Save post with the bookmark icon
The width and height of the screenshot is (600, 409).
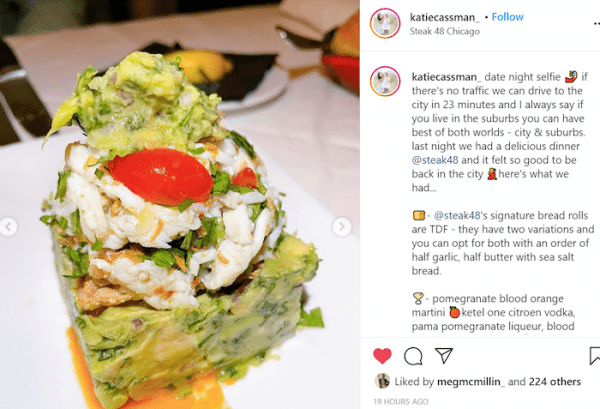point(594,356)
